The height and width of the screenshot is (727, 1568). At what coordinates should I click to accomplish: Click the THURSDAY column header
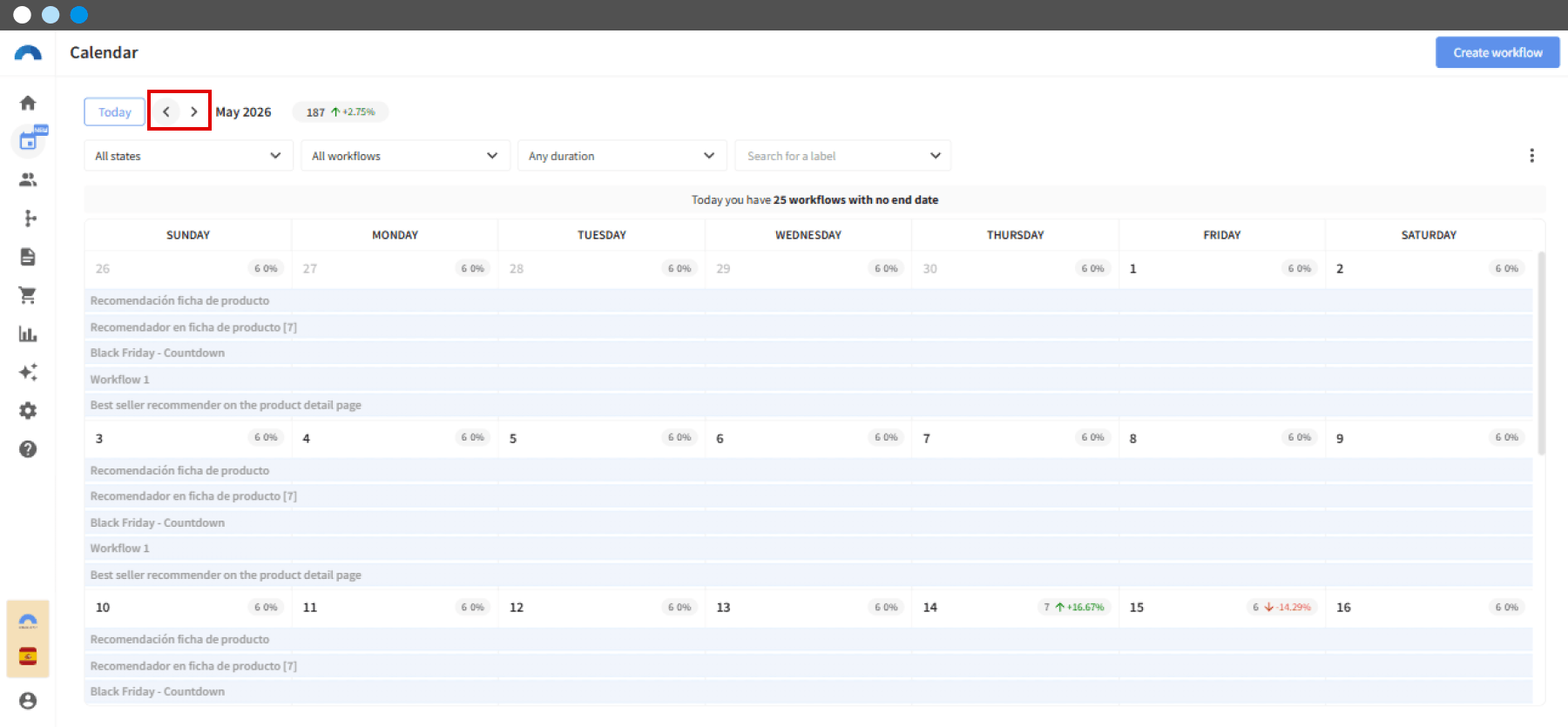click(1015, 235)
